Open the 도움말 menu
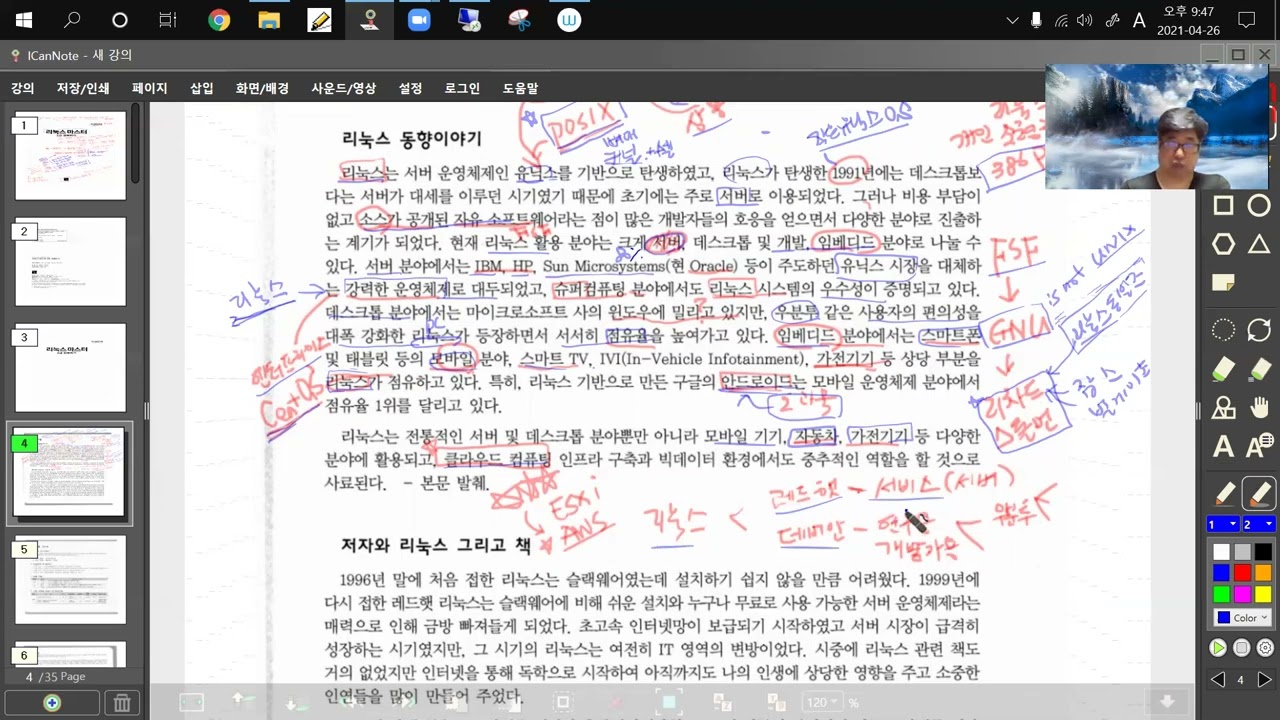 [x=520, y=88]
